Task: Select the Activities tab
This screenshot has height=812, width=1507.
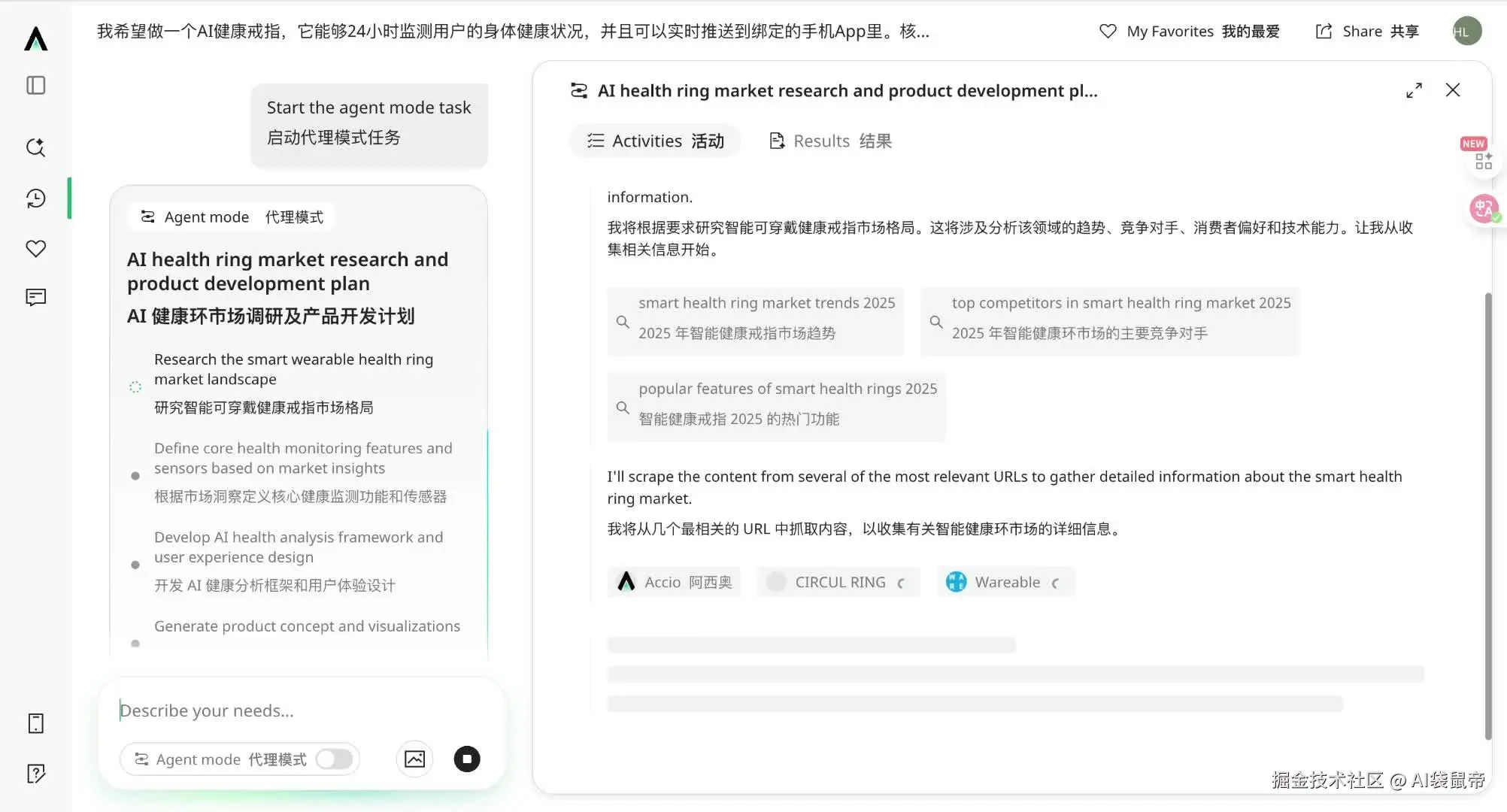Action: (655, 141)
